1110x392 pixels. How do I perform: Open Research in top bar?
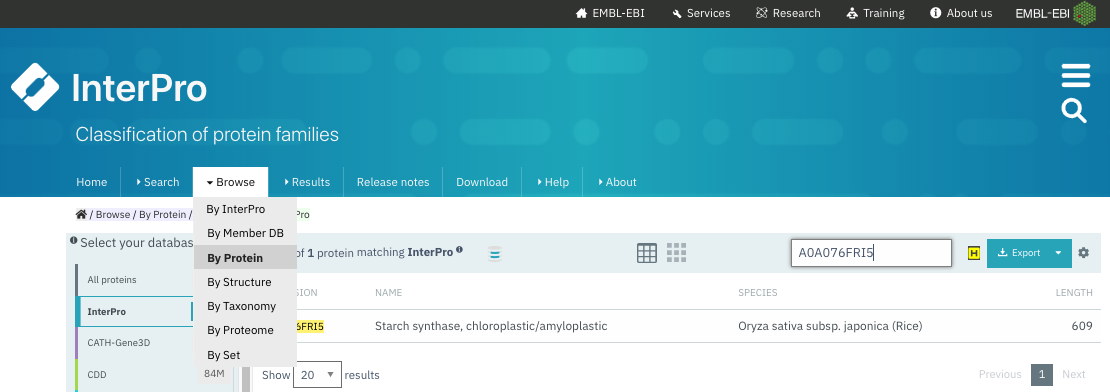tap(788, 13)
